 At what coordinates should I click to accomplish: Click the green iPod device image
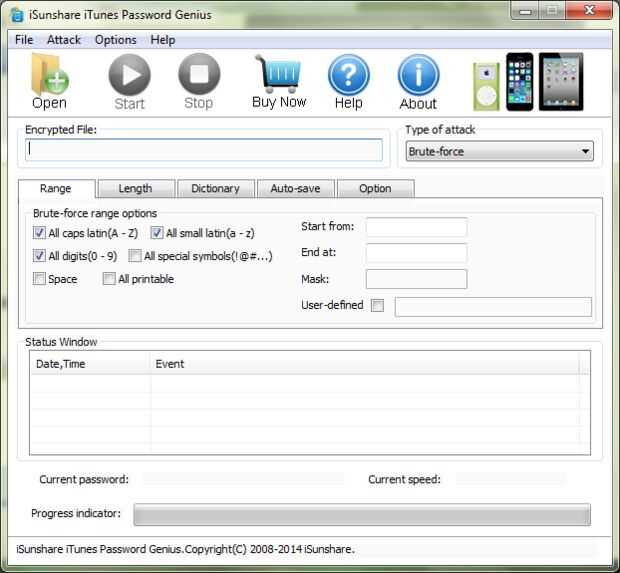(x=486, y=87)
